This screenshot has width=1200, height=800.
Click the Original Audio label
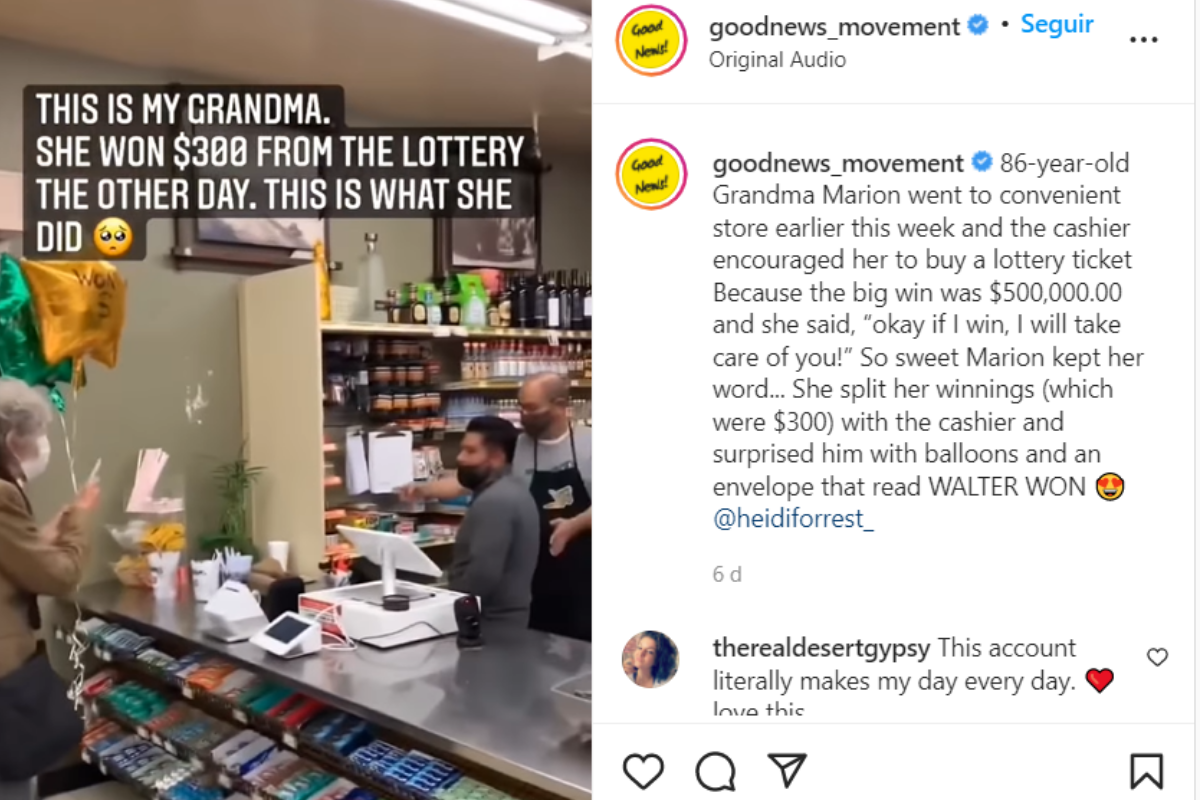coord(777,60)
